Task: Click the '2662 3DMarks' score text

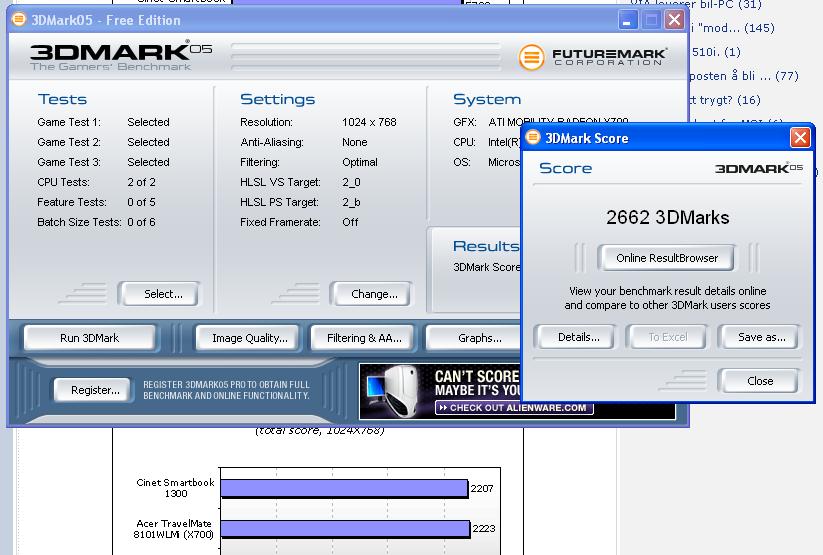Action: click(x=667, y=217)
